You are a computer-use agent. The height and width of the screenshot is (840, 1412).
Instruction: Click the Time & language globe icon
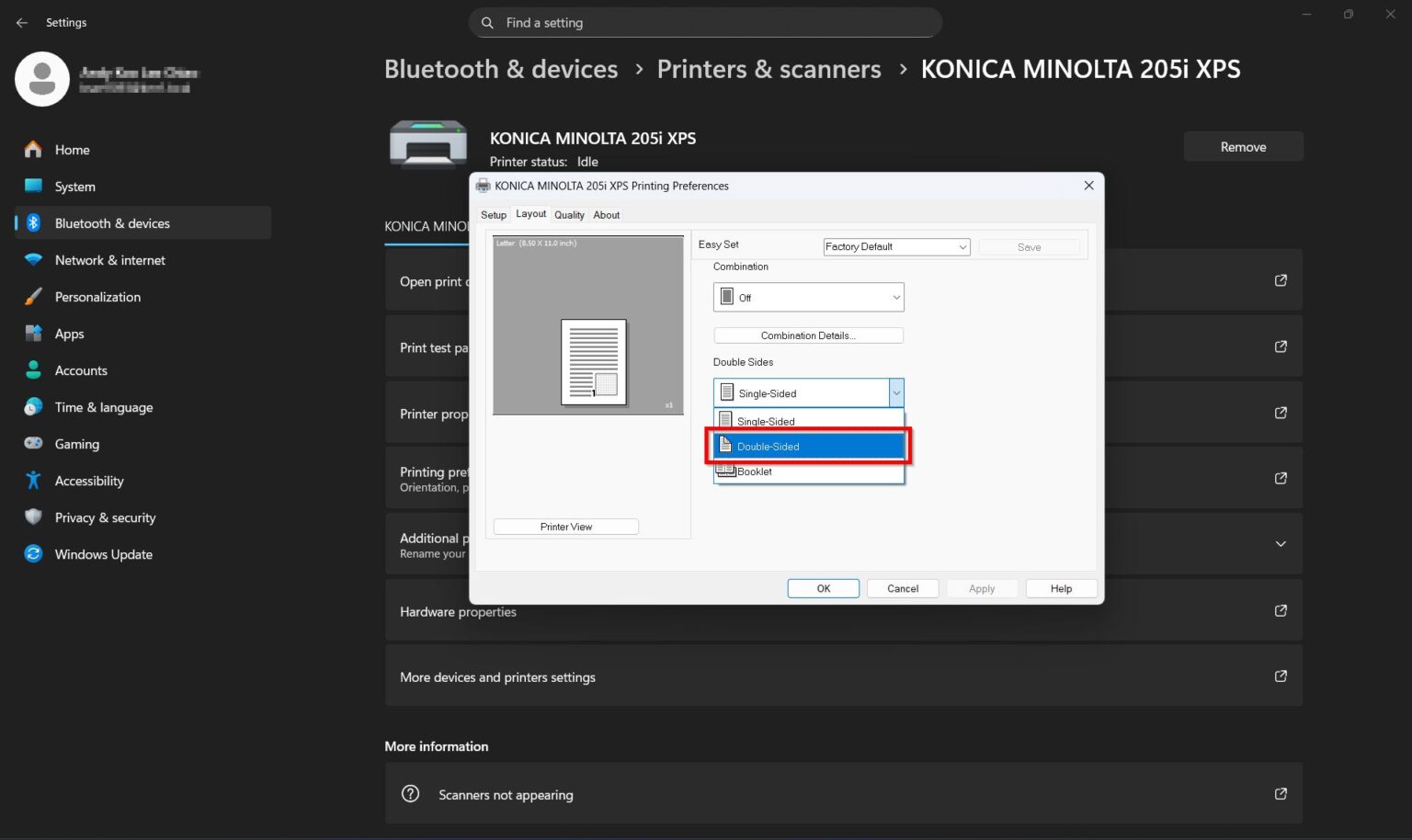[x=33, y=406]
